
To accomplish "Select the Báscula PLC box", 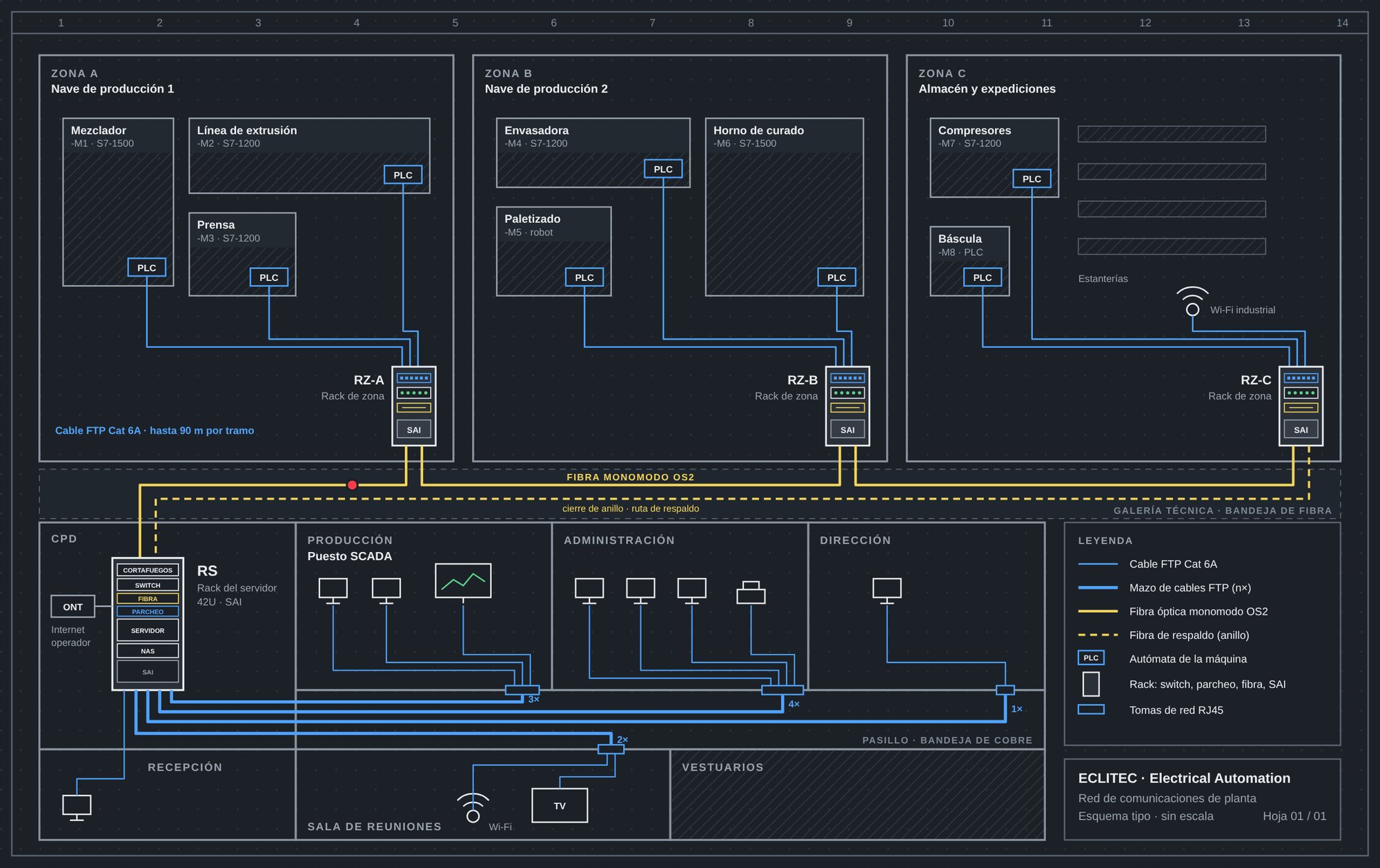I will (982, 277).
